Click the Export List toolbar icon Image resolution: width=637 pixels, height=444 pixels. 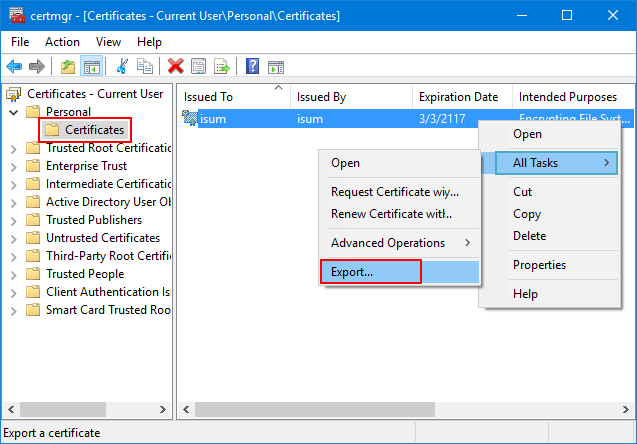[222, 67]
